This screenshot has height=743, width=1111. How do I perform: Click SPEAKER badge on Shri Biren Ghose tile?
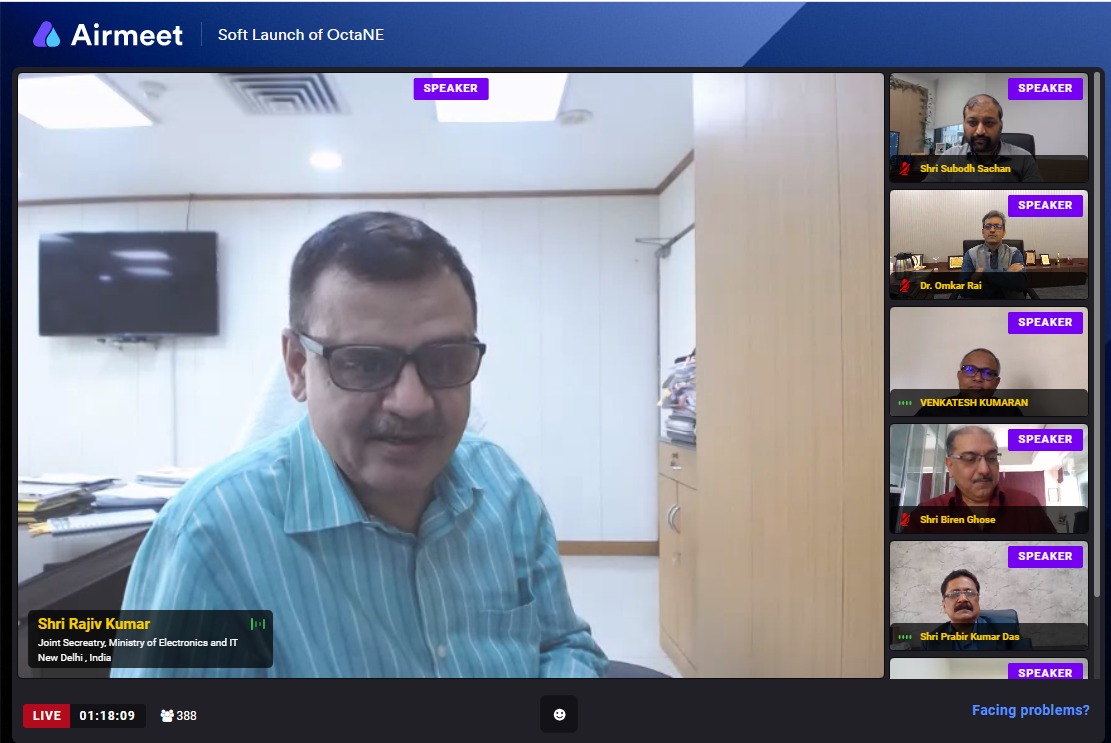(x=1045, y=439)
